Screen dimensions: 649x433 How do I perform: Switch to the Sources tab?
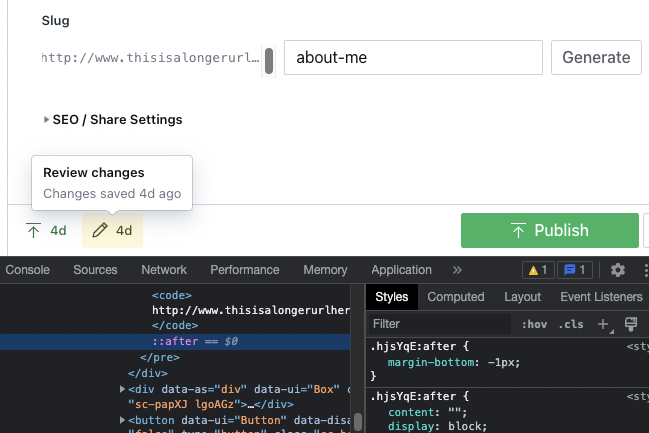tap(95, 270)
